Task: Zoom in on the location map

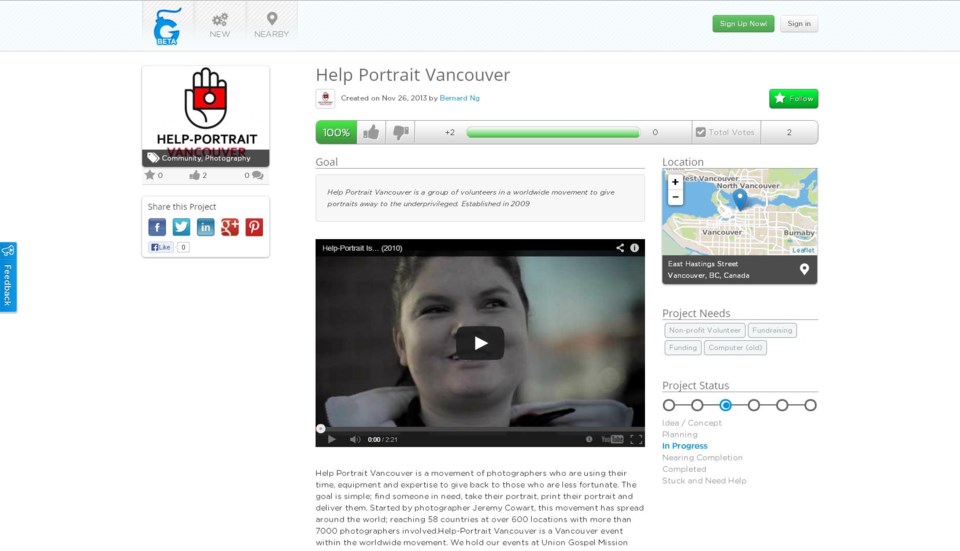Action: [x=675, y=182]
